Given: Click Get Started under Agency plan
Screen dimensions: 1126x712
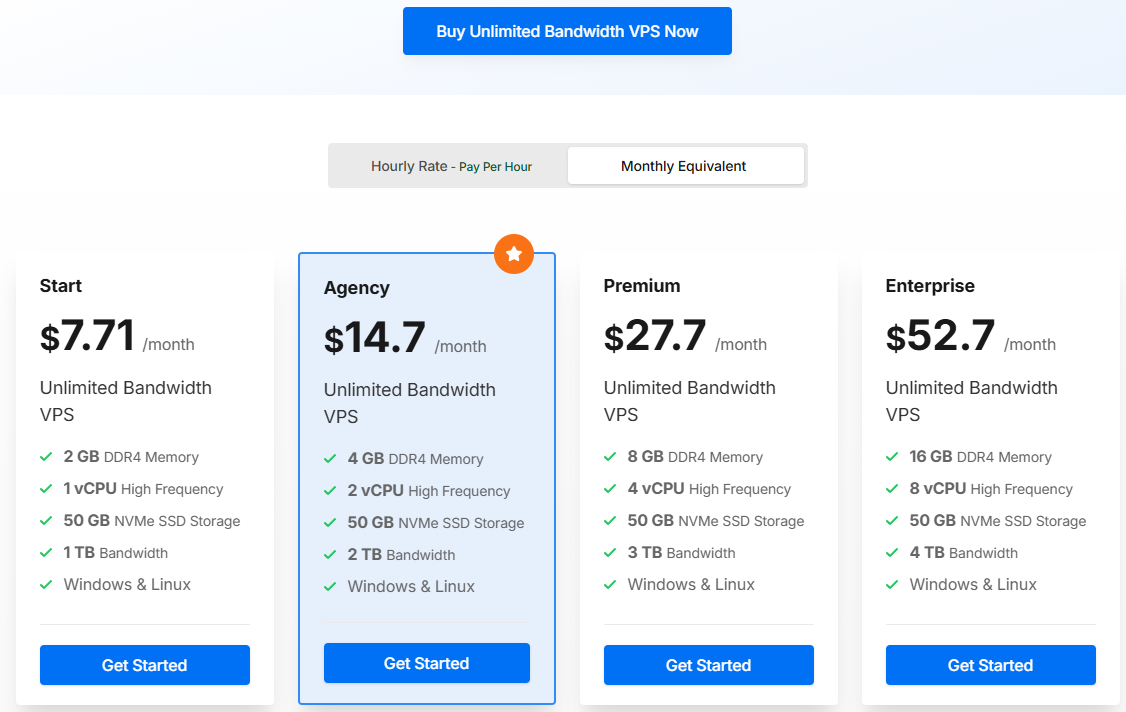Looking at the screenshot, I should click(x=427, y=662).
